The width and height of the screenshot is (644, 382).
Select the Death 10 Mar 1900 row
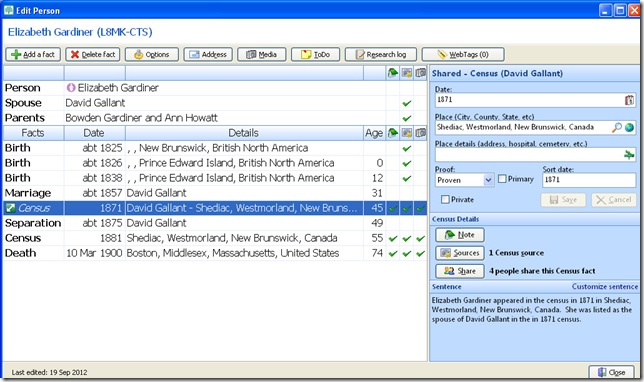pyautogui.click(x=215, y=253)
